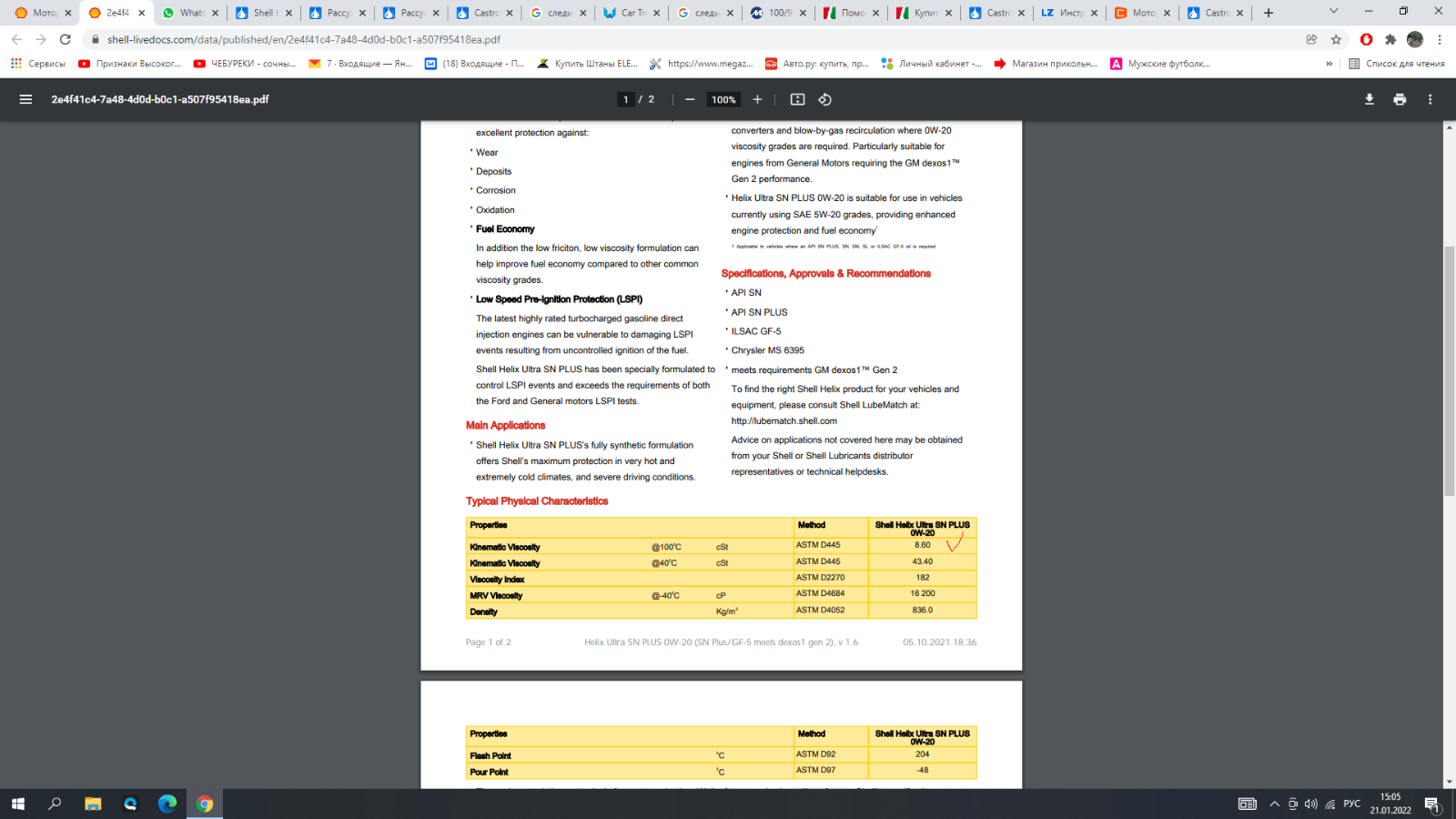
Task: Bookmark this page with star
Action: [x=1336, y=39]
